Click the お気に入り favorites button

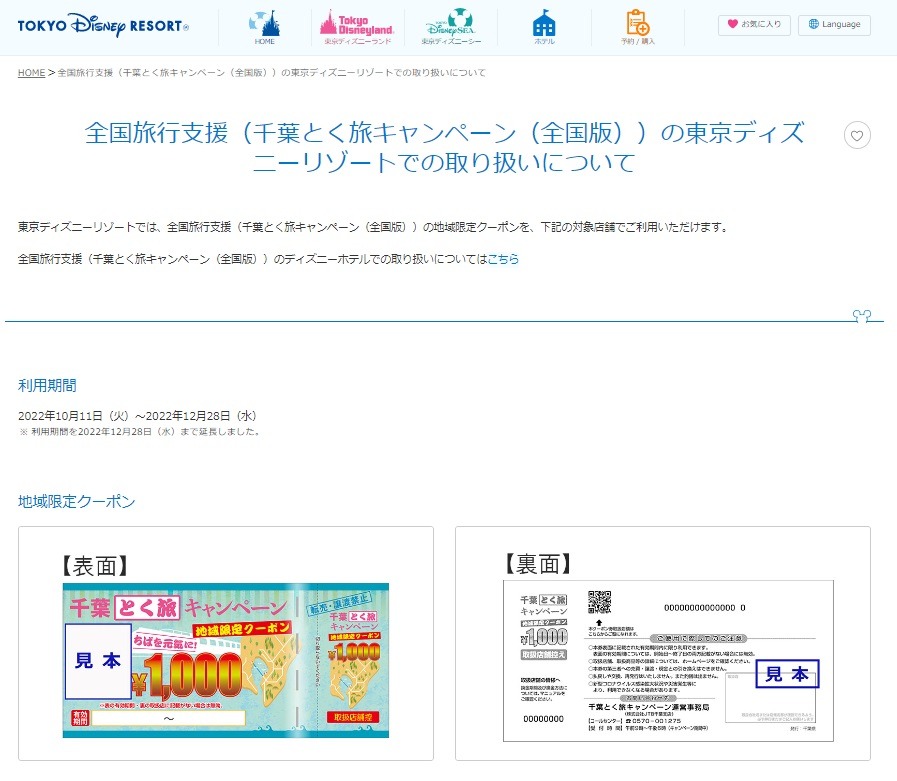coord(754,25)
